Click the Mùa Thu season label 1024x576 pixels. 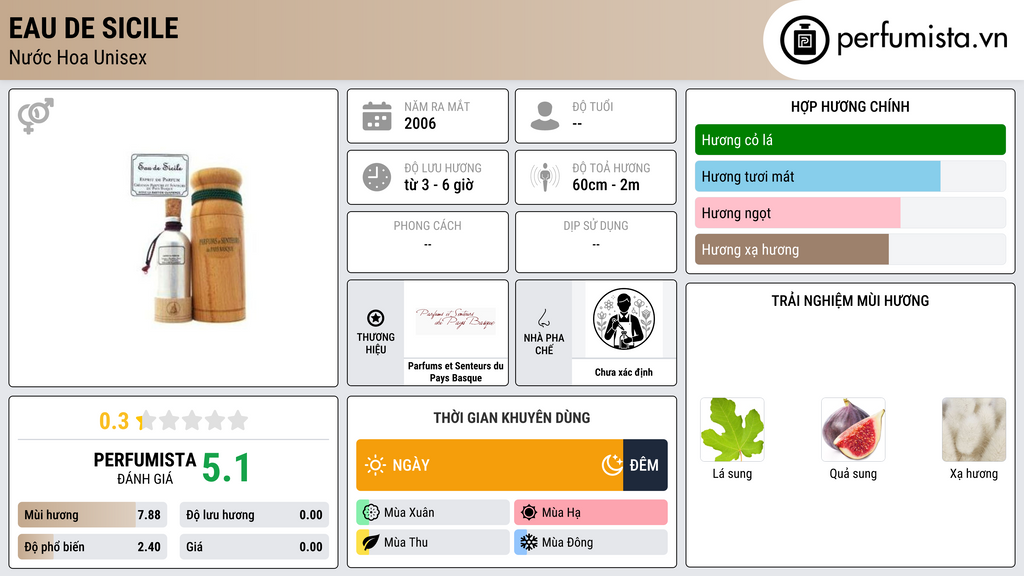pos(406,542)
